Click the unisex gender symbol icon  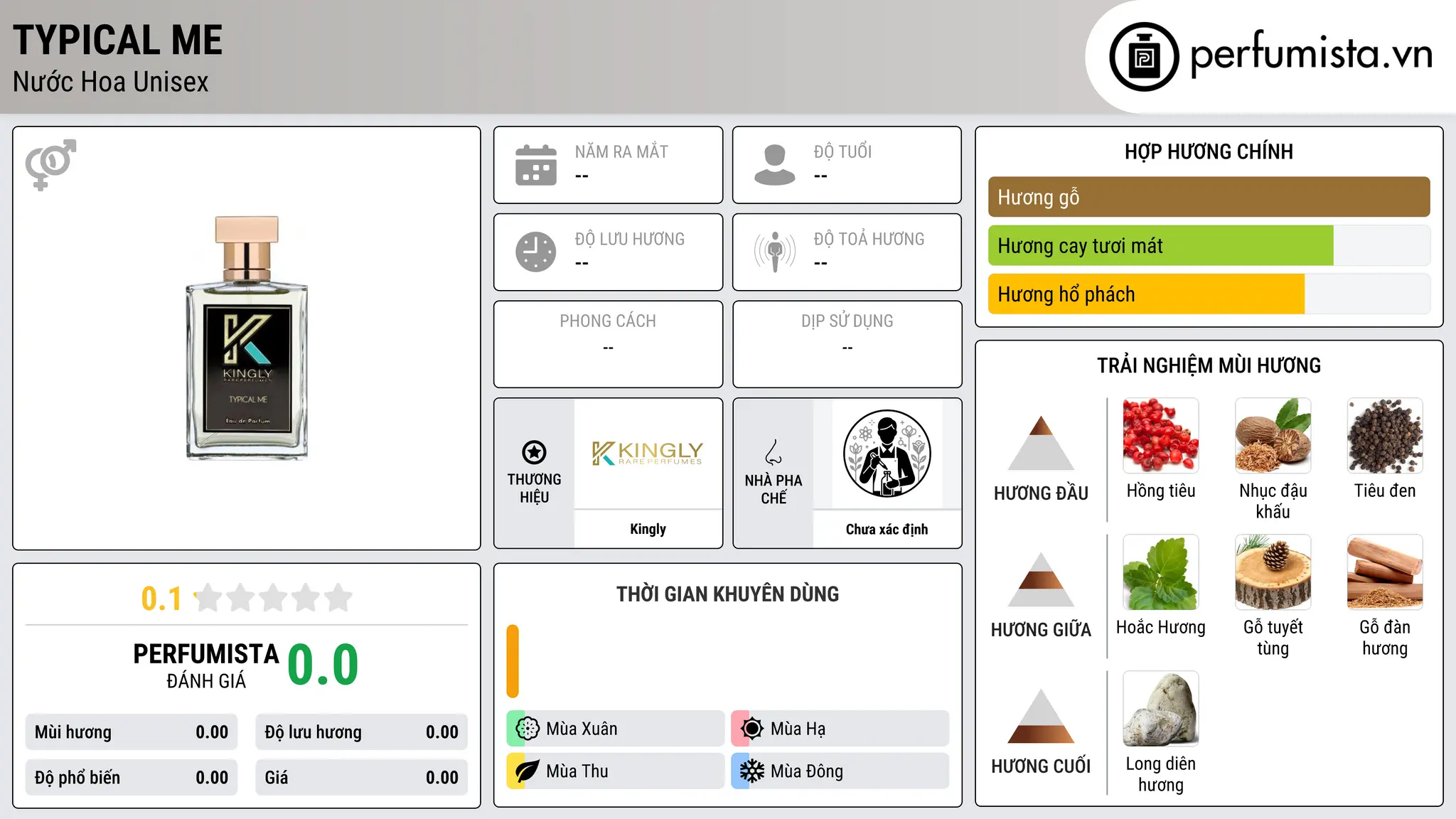50,165
